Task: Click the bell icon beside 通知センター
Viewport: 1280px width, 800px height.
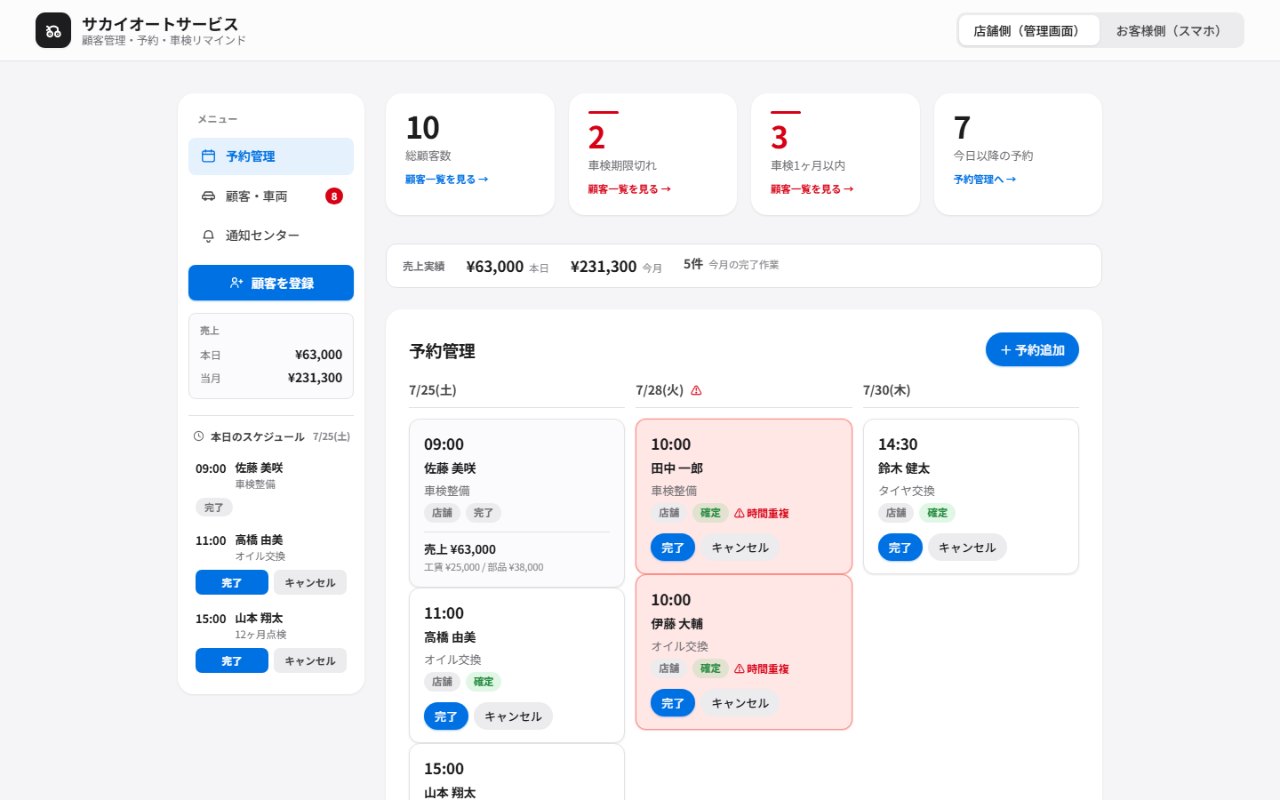Action: click(208, 236)
